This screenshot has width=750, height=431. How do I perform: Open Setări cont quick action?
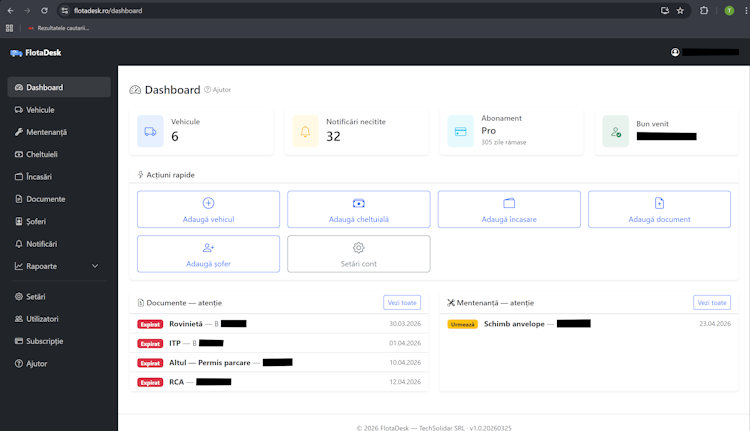[x=359, y=254]
